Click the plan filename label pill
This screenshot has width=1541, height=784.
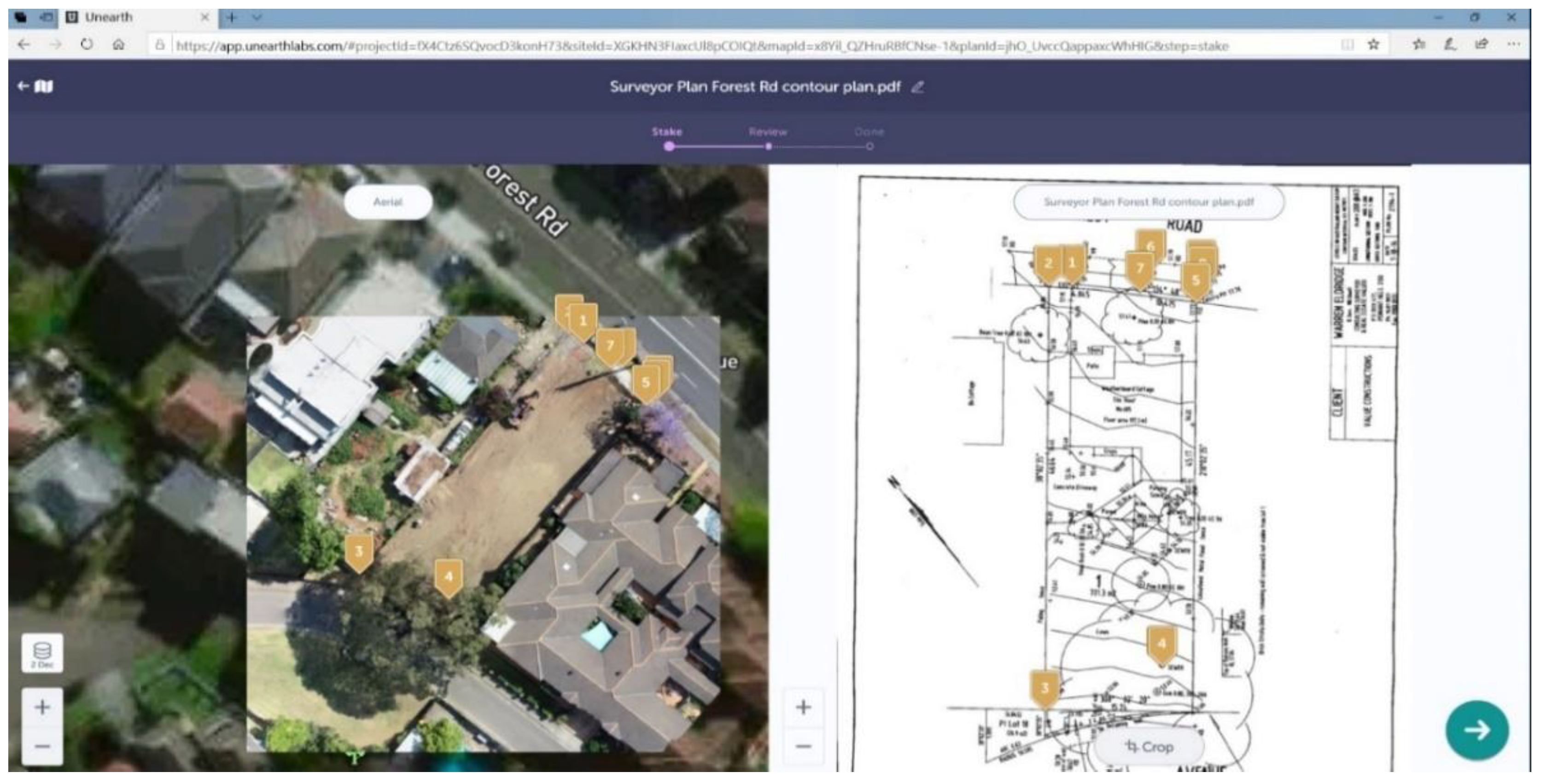coord(1148,202)
